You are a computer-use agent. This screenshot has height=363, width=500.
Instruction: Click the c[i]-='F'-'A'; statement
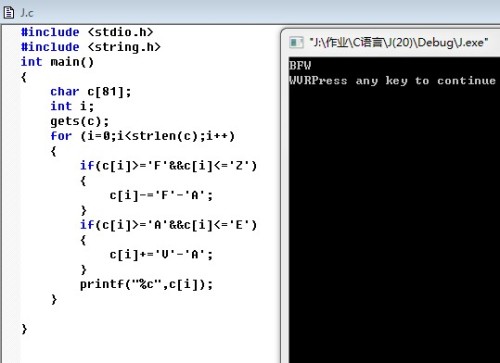click(161, 195)
